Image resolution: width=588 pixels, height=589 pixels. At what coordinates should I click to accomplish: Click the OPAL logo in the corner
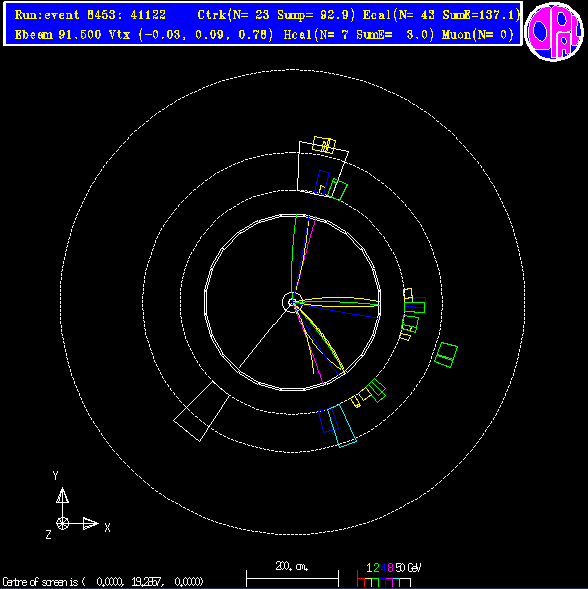(x=554, y=31)
